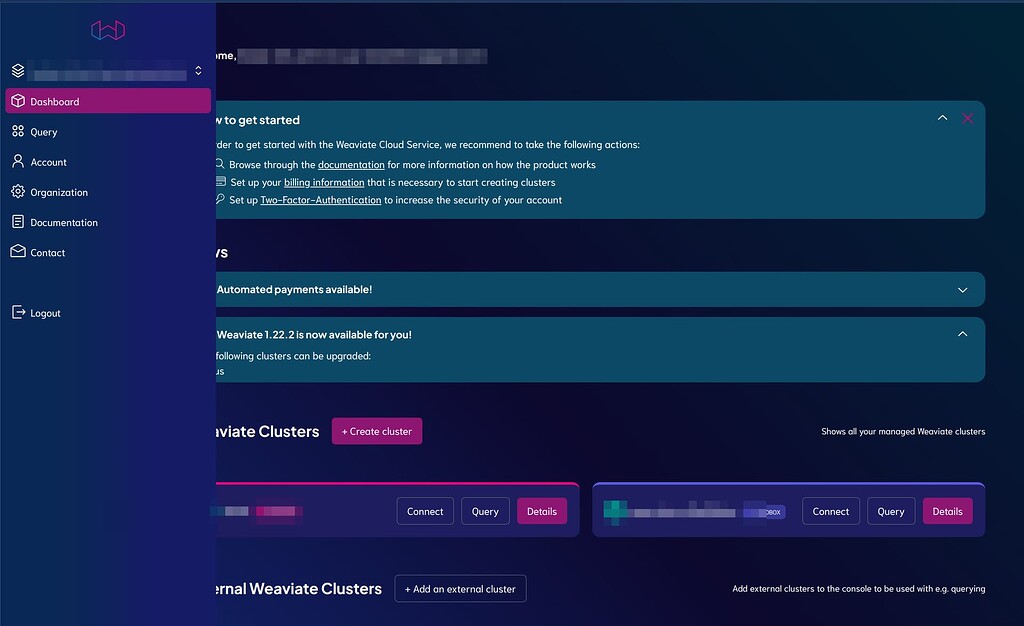
Task: Open the organization switcher dropdown
Action: click(198, 72)
